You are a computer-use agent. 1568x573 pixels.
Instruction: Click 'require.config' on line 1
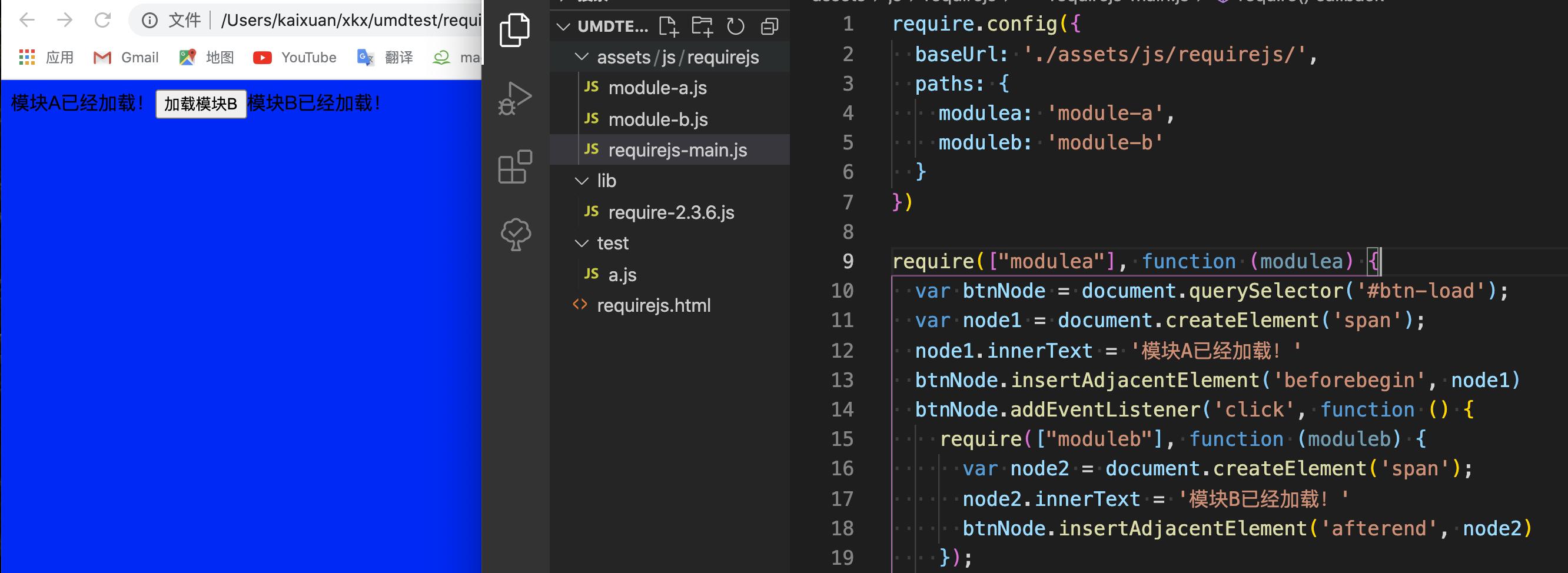pos(975,24)
